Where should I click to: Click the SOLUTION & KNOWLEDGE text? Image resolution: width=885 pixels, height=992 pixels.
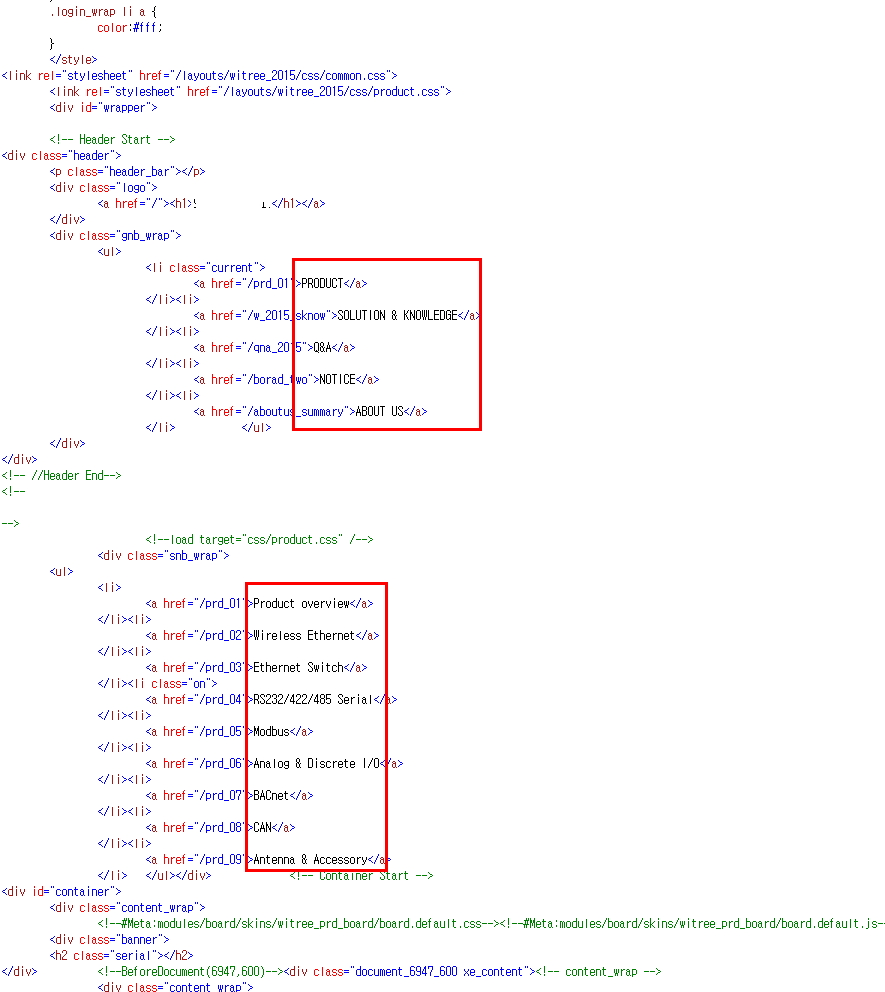point(398,315)
